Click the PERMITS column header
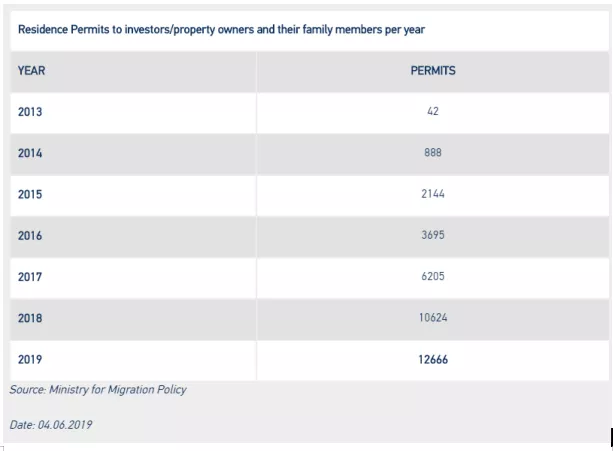The image size is (613, 451). pos(433,71)
